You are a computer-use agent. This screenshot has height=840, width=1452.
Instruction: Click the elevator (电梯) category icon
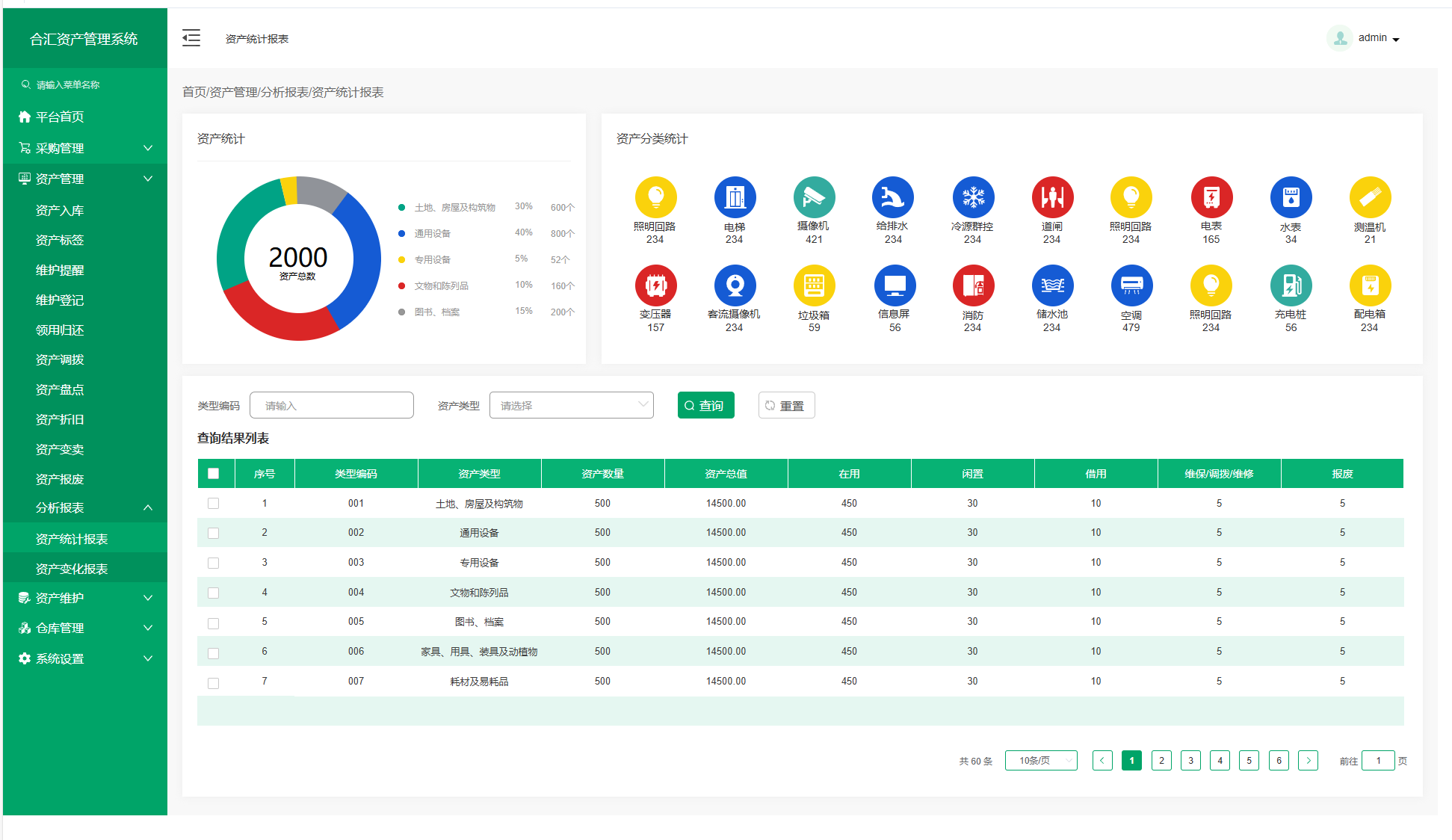coord(735,197)
